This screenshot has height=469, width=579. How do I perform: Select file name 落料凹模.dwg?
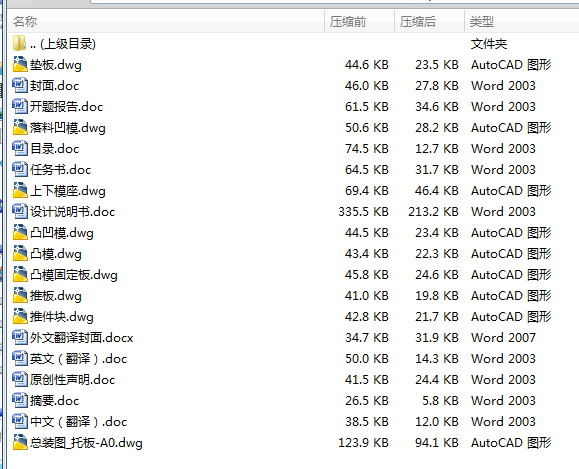click(68, 128)
